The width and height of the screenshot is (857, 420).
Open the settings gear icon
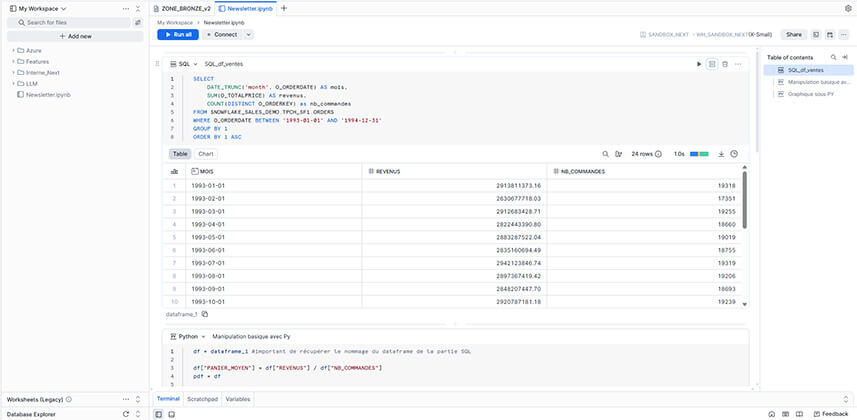point(848,8)
